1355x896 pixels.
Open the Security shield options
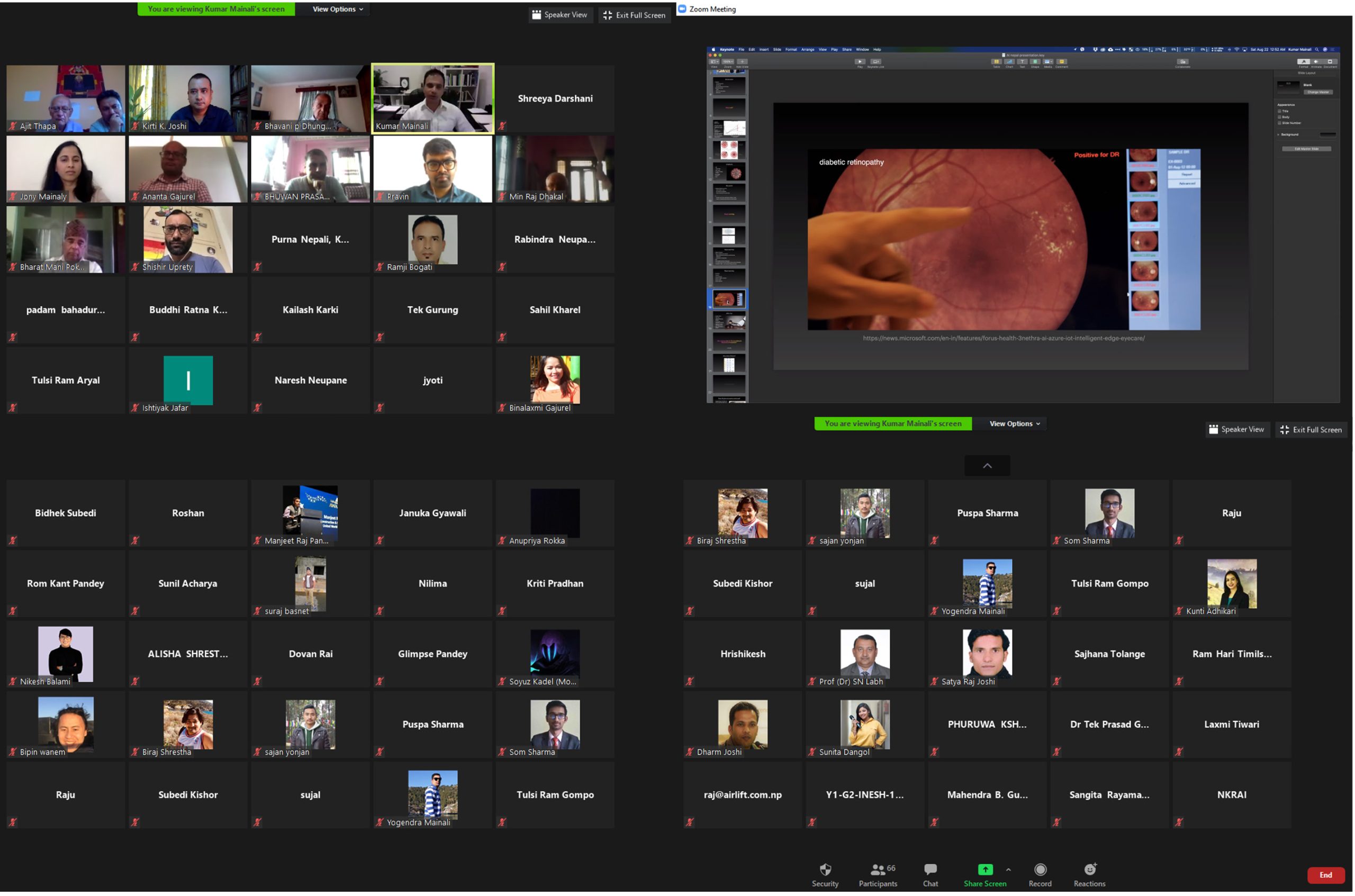825,870
